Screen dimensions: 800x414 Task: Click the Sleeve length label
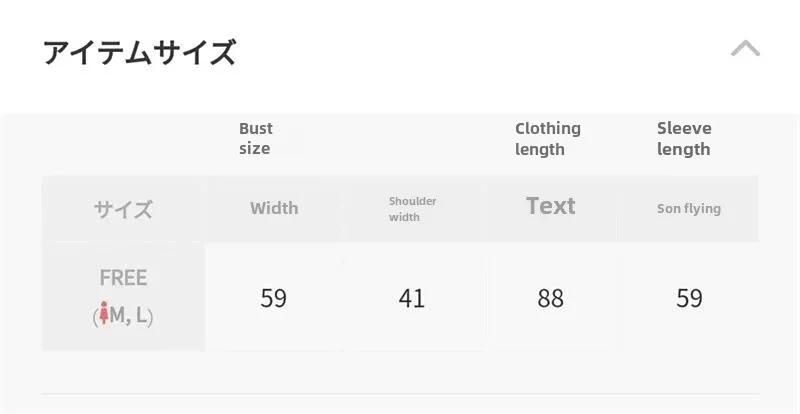[x=684, y=138]
